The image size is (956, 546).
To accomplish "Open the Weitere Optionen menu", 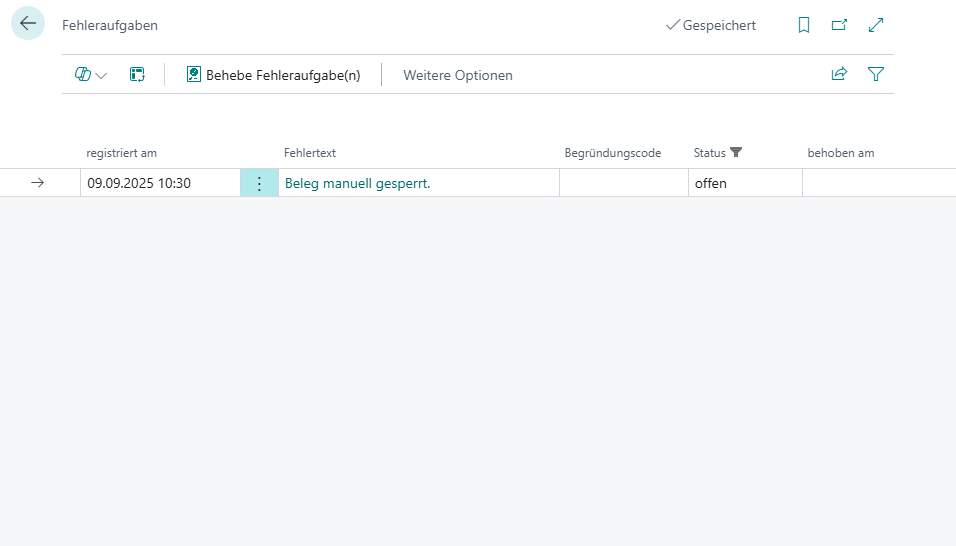I will click(457, 75).
